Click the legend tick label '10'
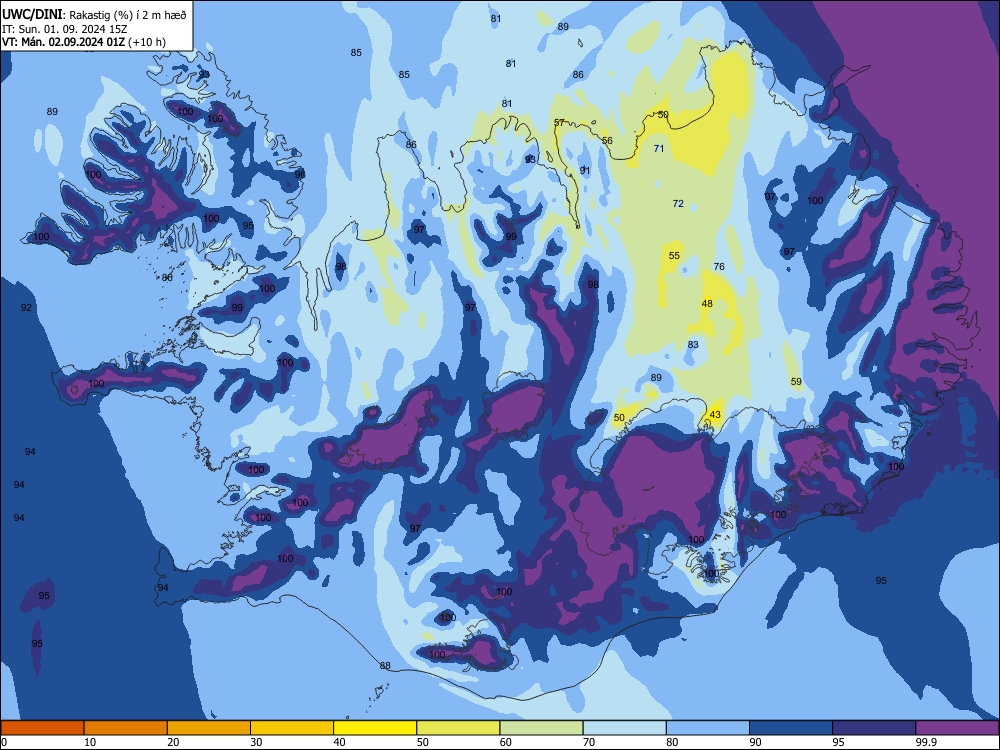Screen dimensions: 1000x750 tap(90, 742)
